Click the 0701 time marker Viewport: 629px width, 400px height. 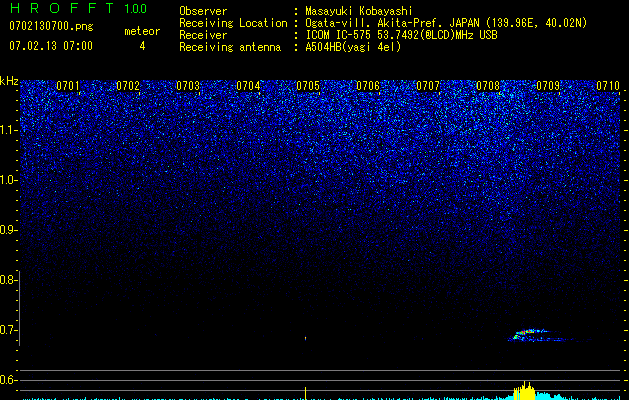(x=68, y=86)
